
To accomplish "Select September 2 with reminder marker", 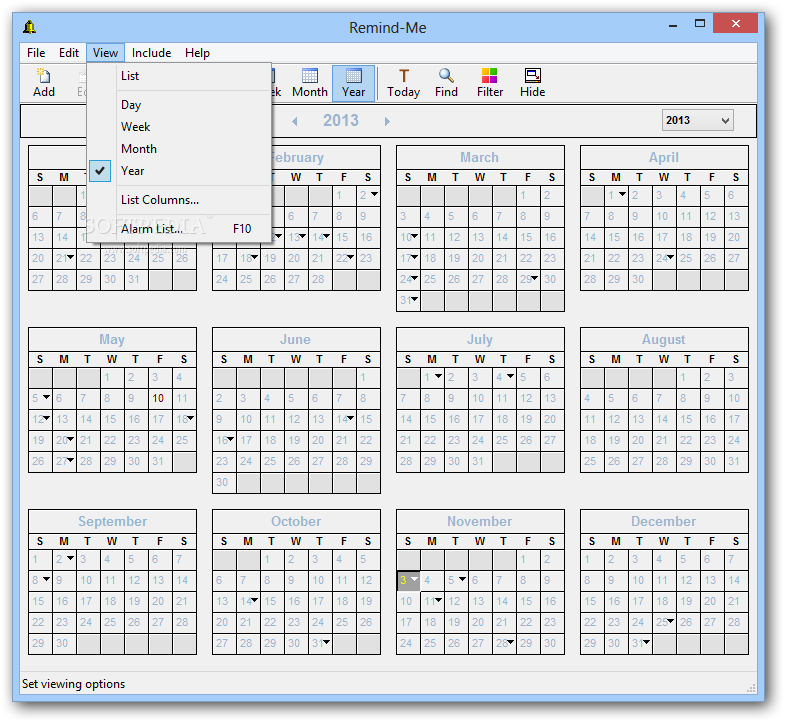I will click(64, 559).
